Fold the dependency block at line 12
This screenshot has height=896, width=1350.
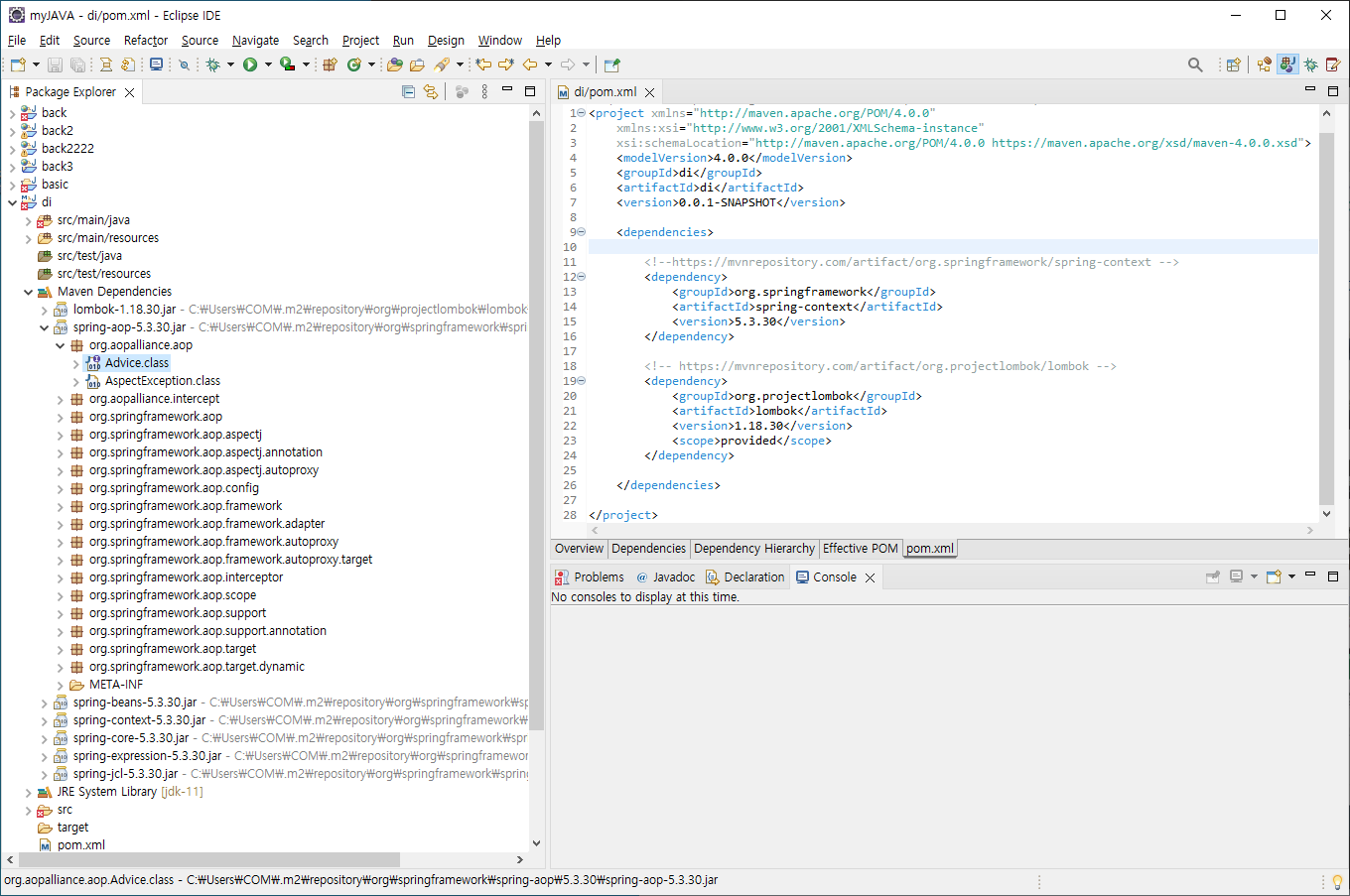[582, 277]
